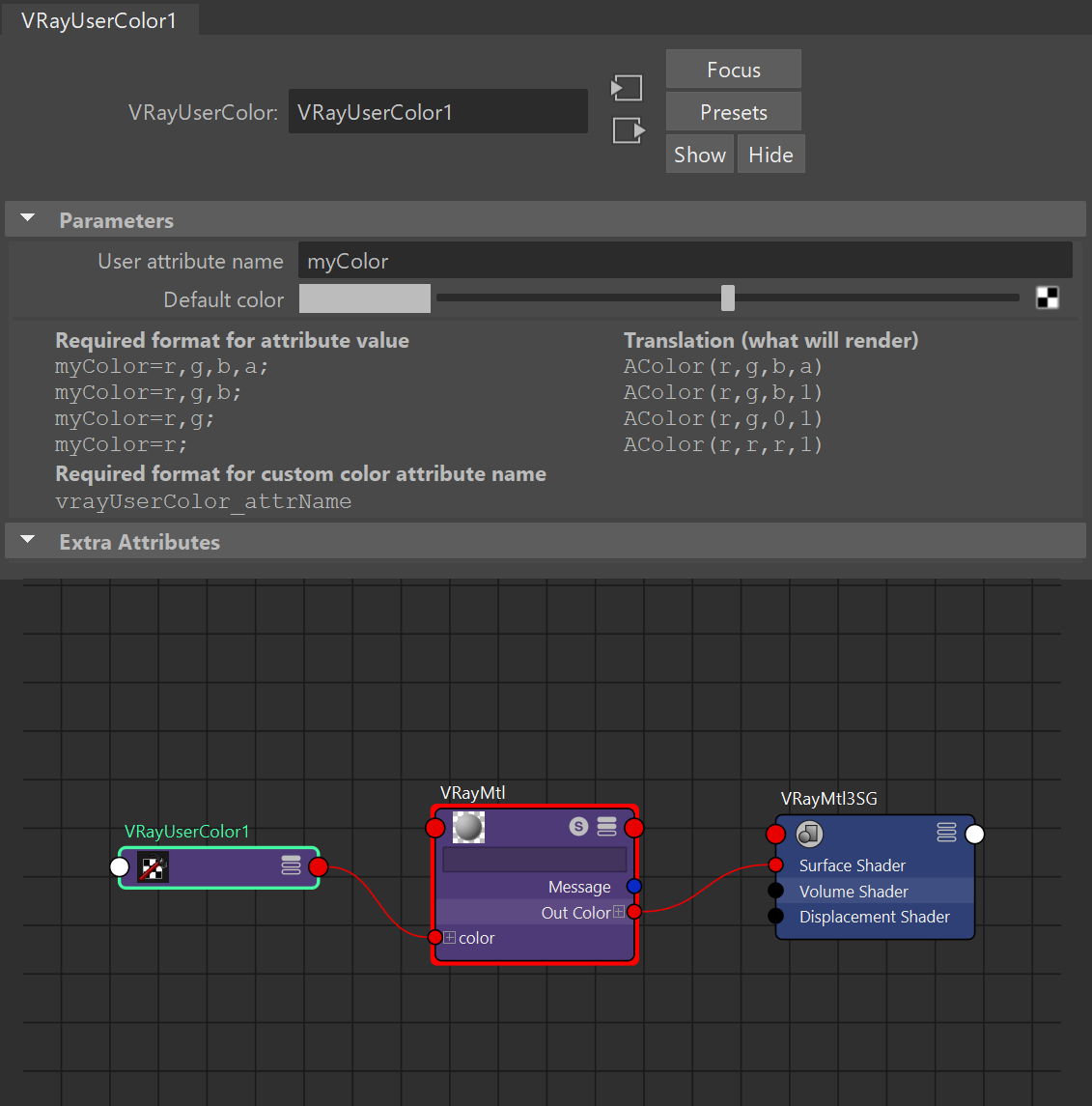Click the Default color swatch
Viewport: 1092px width, 1106px height.
[364, 298]
